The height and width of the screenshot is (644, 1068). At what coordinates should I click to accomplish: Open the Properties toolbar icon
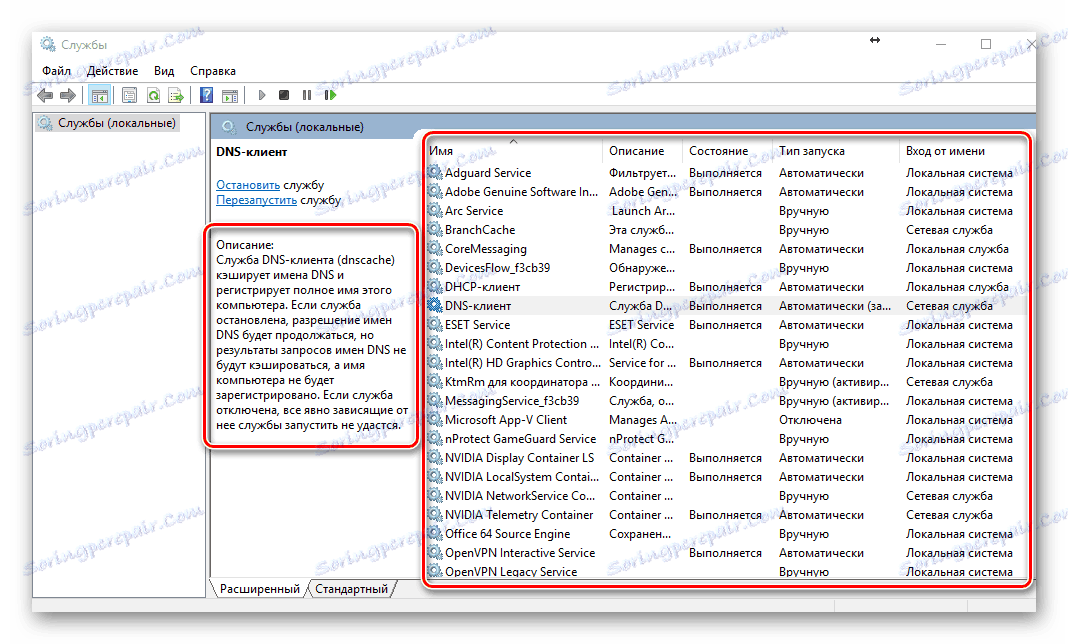point(129,95)
